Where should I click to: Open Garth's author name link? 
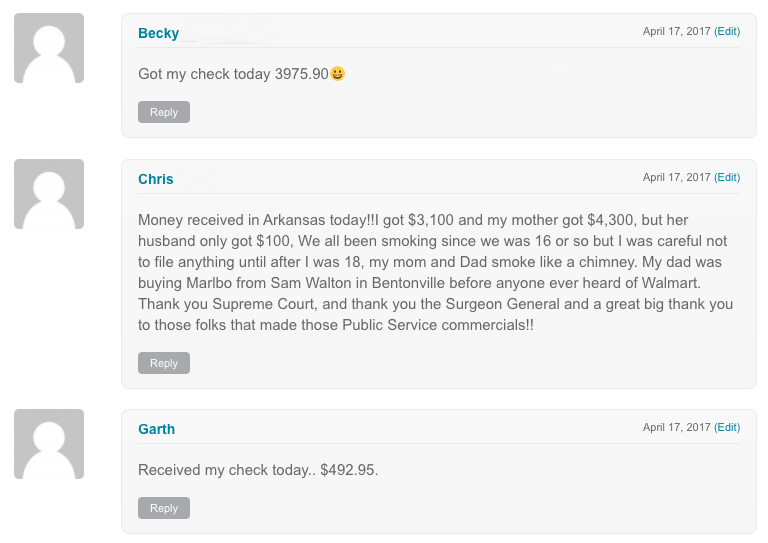[x=157, y=429]
